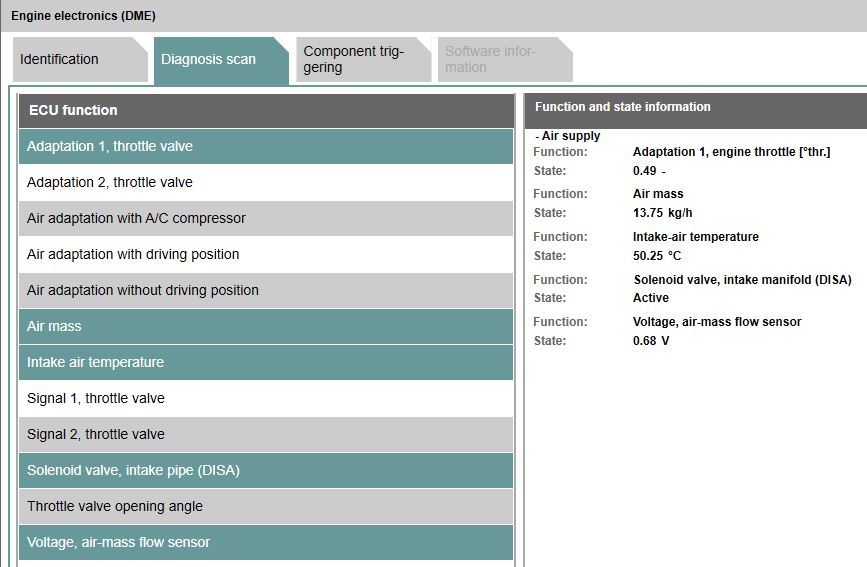
Task: Select Signal 1, throttle valve entry
Action: click(265, 398)
